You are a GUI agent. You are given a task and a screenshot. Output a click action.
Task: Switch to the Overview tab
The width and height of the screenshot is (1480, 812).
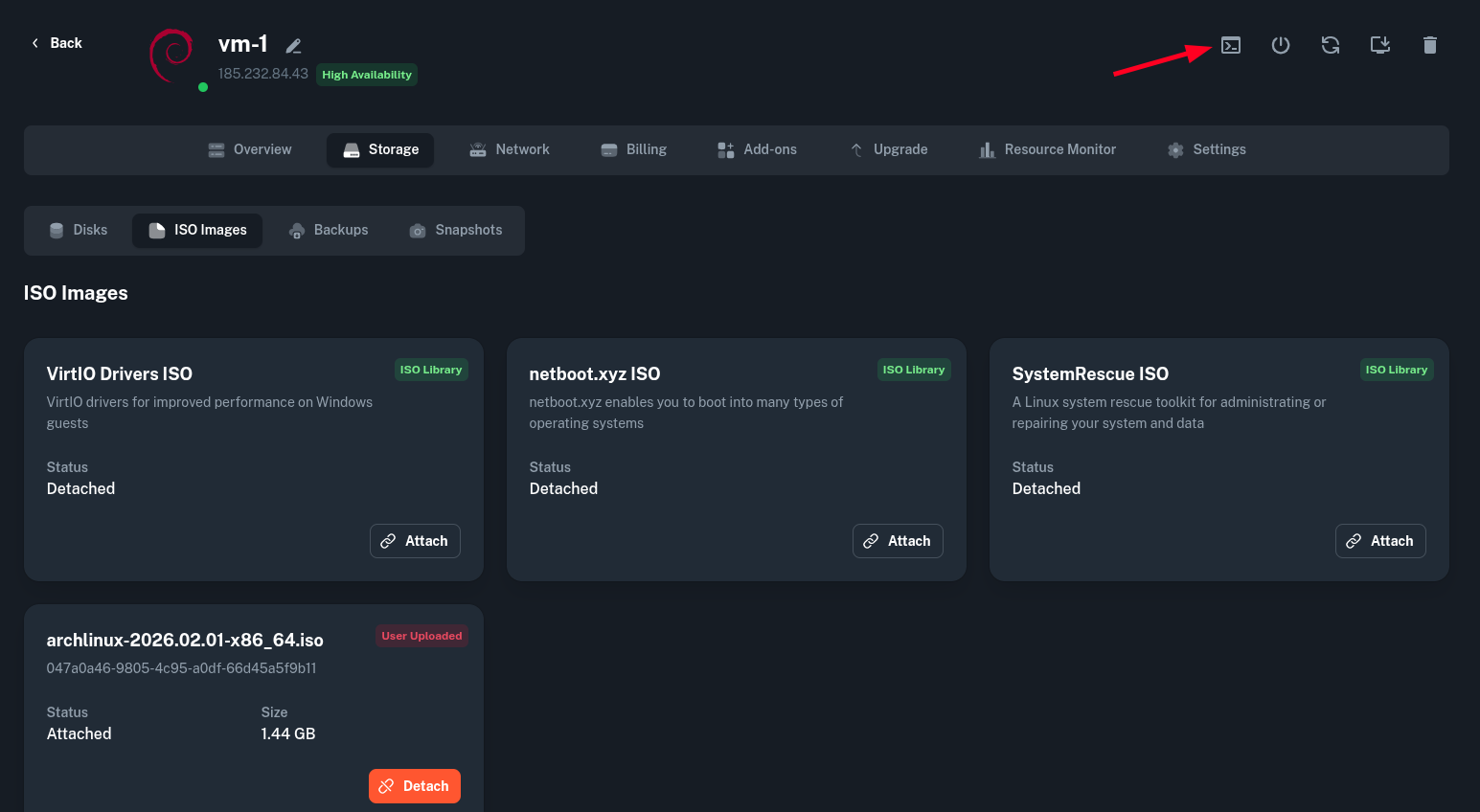pyautogui.click(x=250, y=149)
